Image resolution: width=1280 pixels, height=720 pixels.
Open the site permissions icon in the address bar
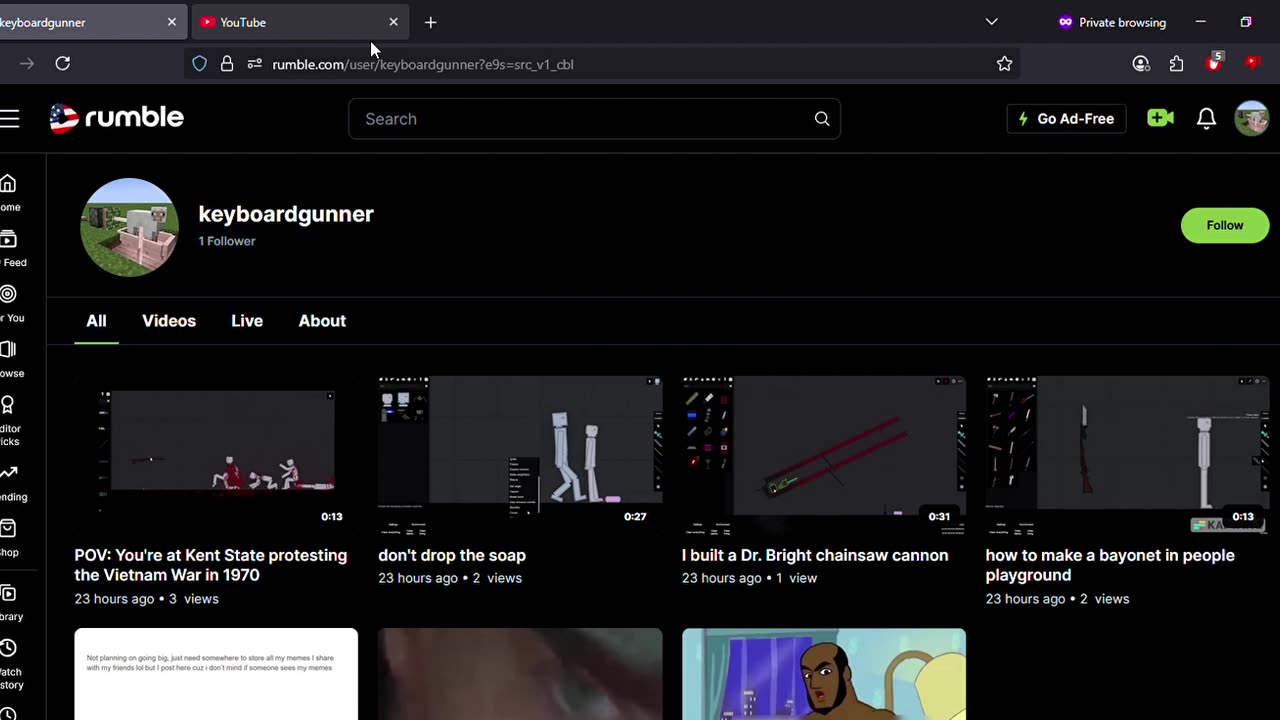[x=254, y=64]
